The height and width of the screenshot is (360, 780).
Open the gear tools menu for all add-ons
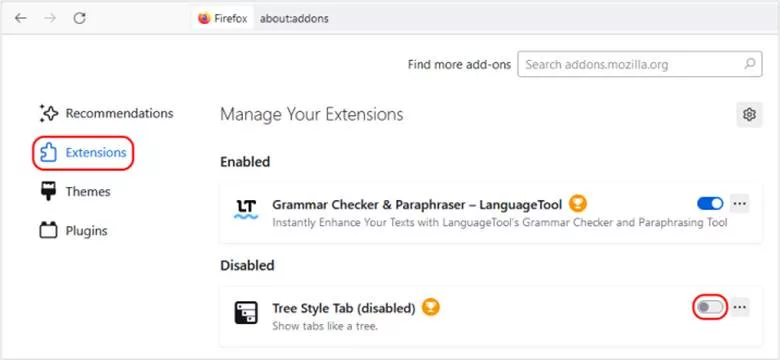click(x=749, y=114)
